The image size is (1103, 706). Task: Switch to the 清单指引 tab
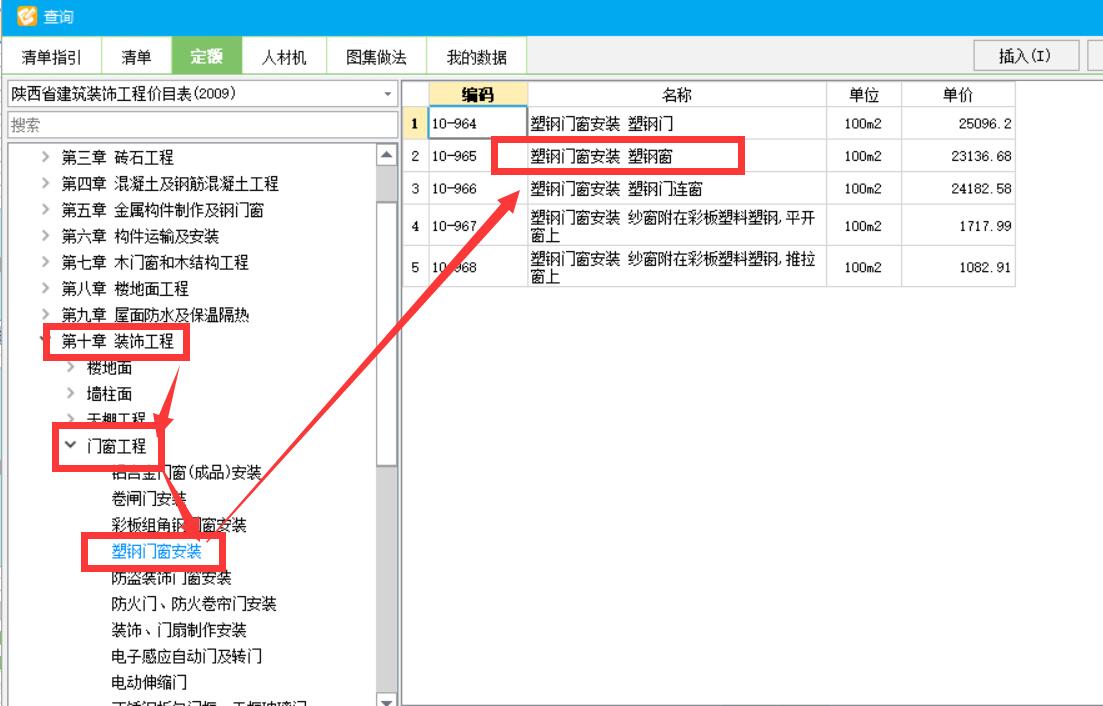pos(51,56)
